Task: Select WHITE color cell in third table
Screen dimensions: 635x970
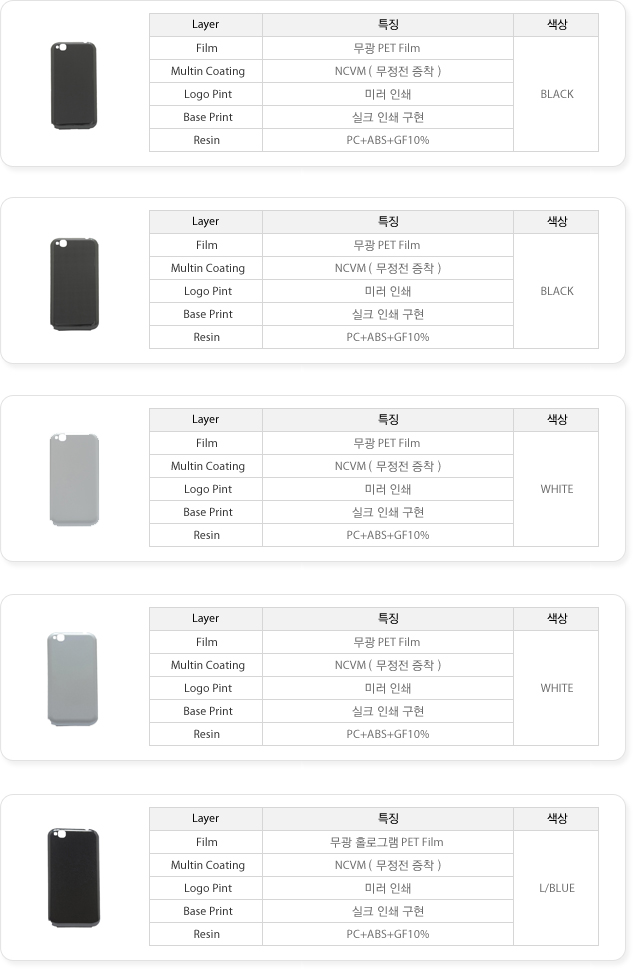Action: [x=556, y=489]
